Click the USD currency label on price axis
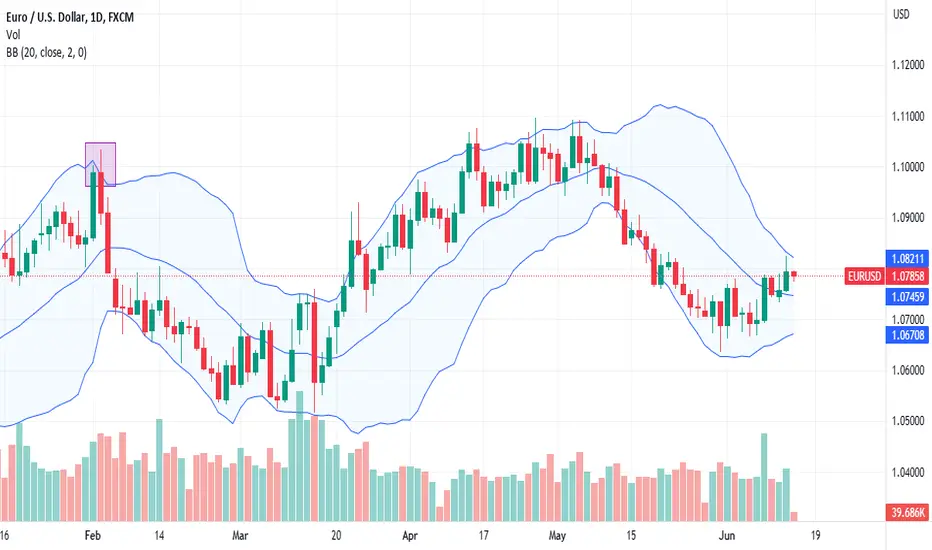This screenshot has width=932, height=550. click(901, 14)
